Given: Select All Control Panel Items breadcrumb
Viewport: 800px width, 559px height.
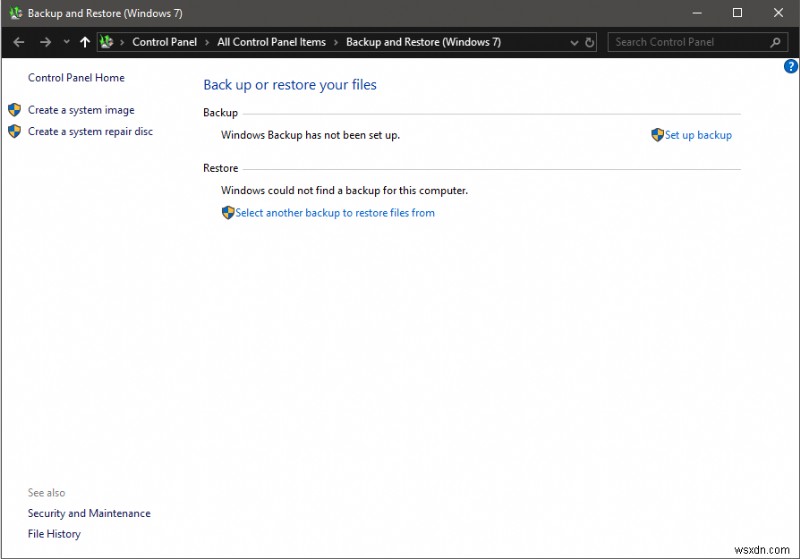Looking at the screenshot, I should pos(271,42).
